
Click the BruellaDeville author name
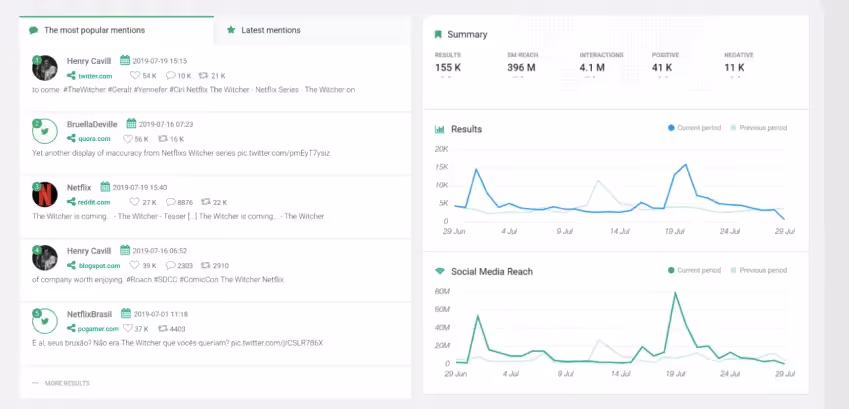coord(92,124)
